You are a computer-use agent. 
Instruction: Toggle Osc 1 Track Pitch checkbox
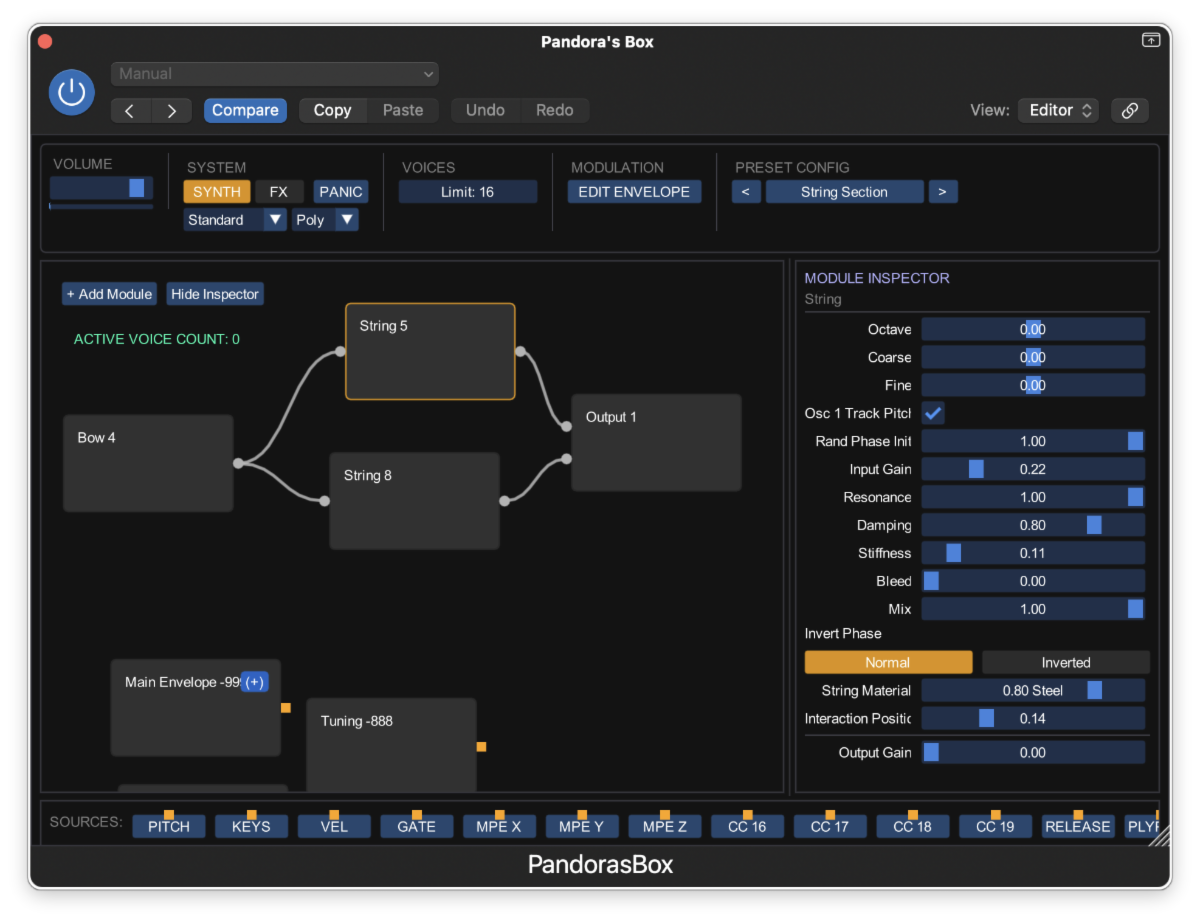coord(933,413)
